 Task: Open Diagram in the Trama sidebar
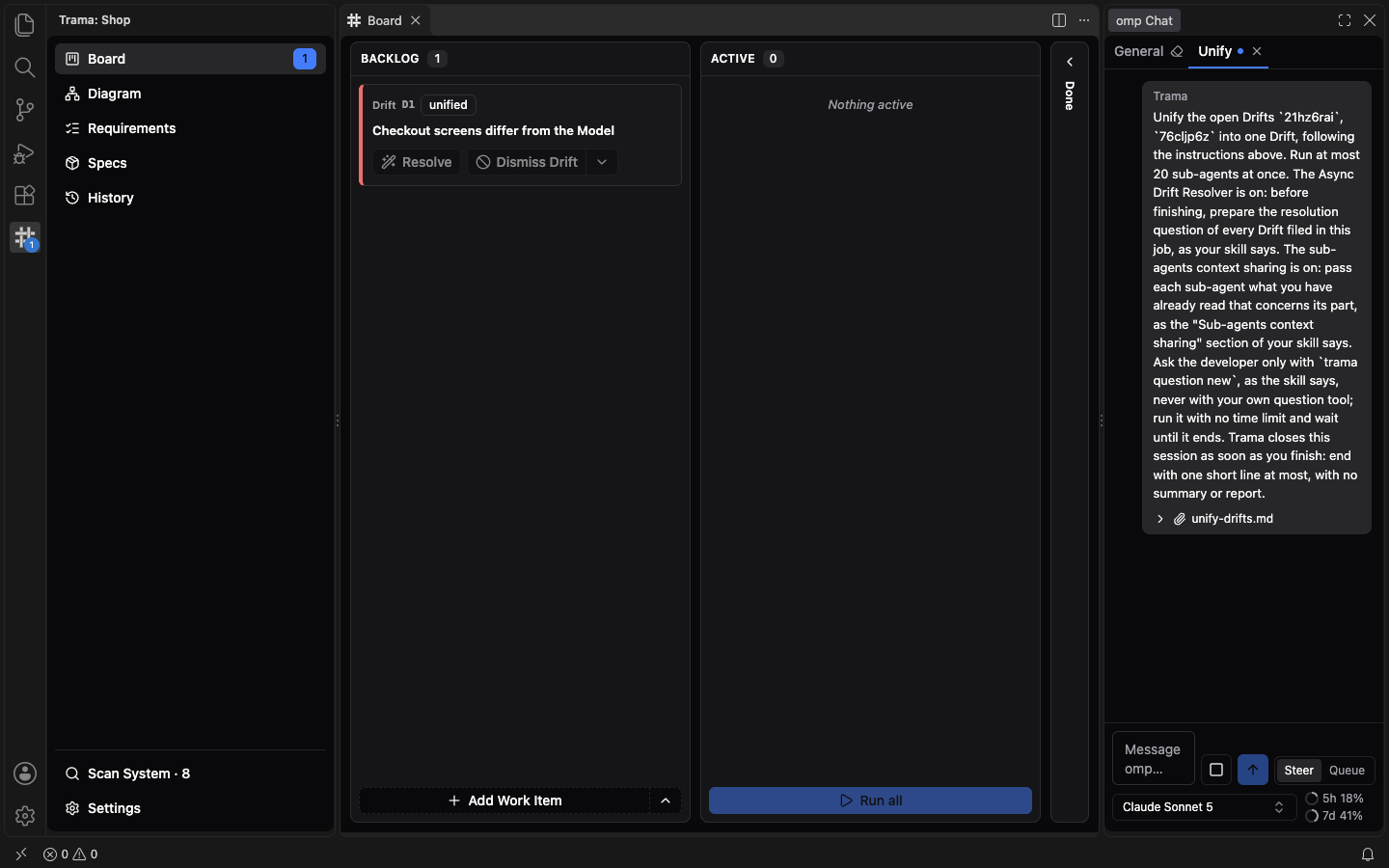tap(190, 94)
